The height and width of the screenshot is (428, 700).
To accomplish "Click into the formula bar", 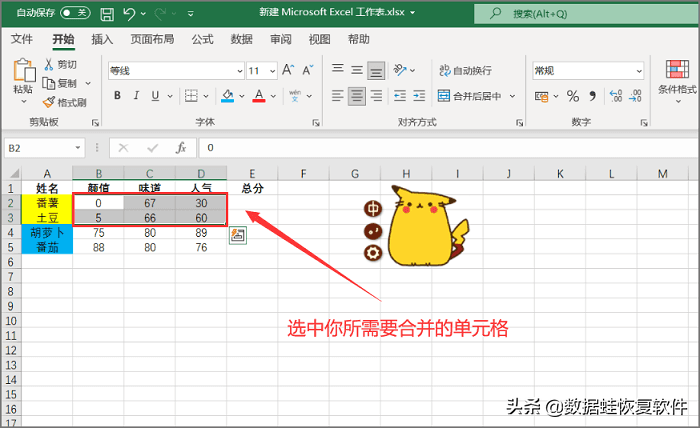I will pyautogui.click(x=448, y=148).
